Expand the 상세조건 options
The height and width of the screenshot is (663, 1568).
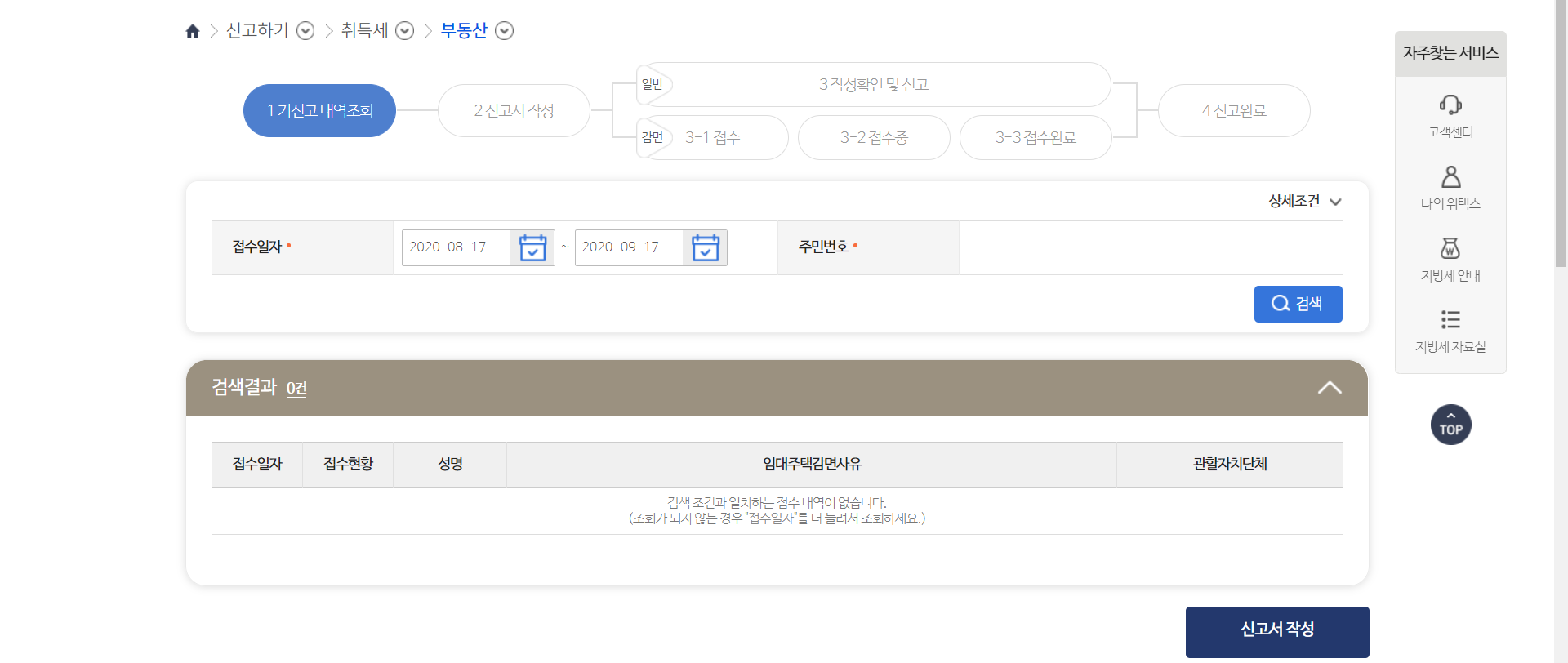1305,201
